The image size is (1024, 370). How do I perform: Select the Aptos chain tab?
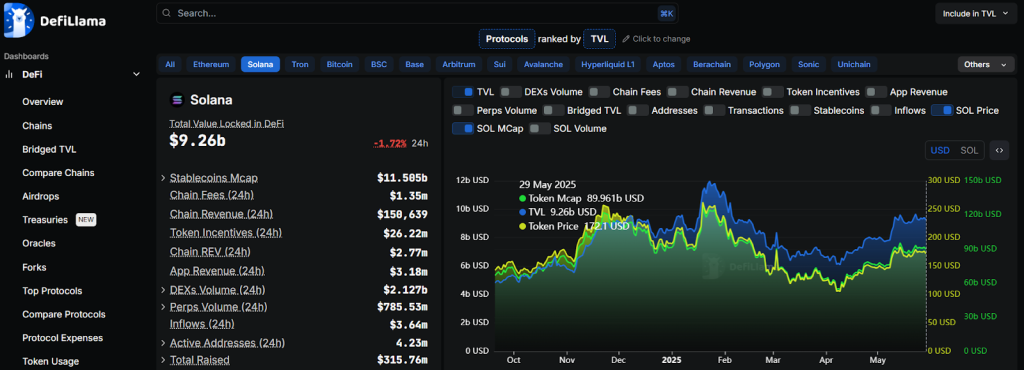664,64
